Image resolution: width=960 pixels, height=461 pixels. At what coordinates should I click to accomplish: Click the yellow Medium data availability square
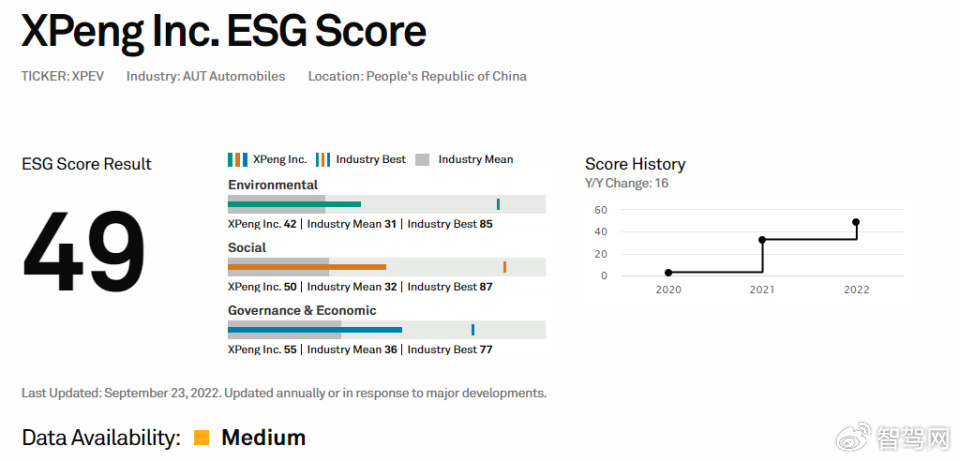(201, 438)
